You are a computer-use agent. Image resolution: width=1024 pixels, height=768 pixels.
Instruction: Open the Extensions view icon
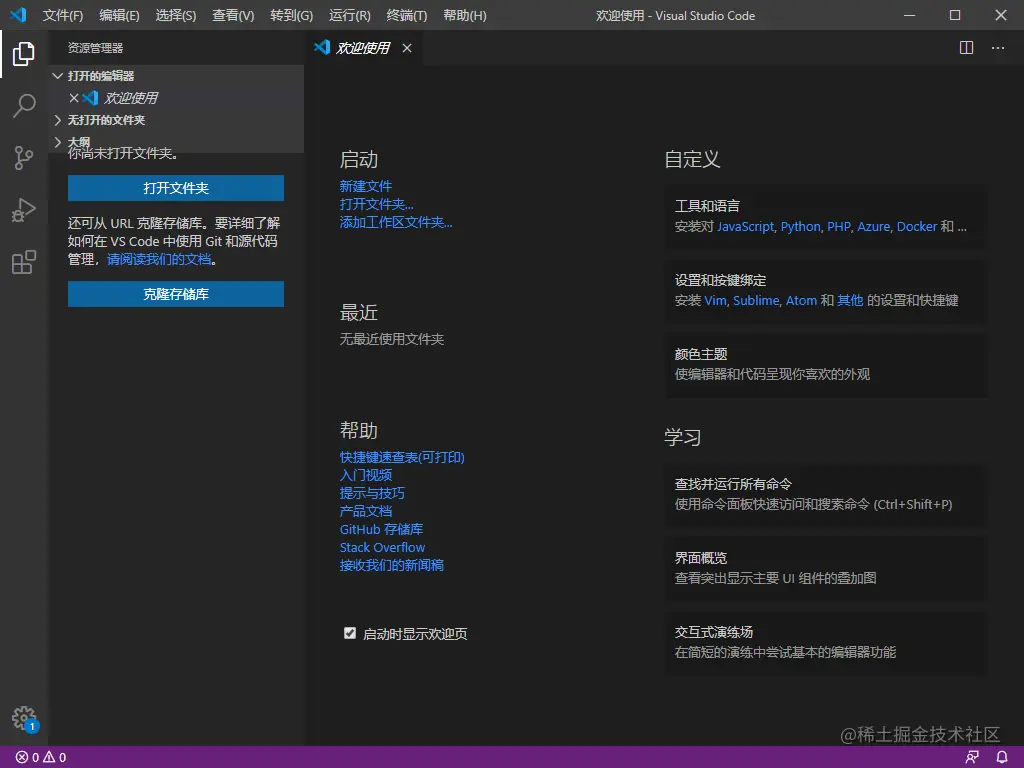(x=24, y=263)
